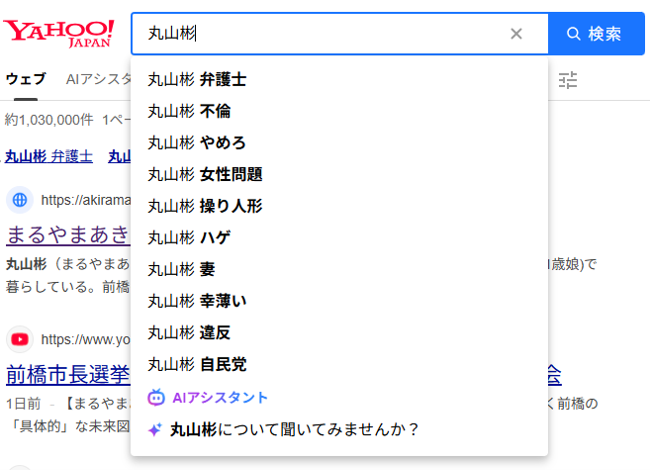Open the まるやまあき result title link
Image resolution: width=650 pixels, height=470 pixels.
[68, 235]
